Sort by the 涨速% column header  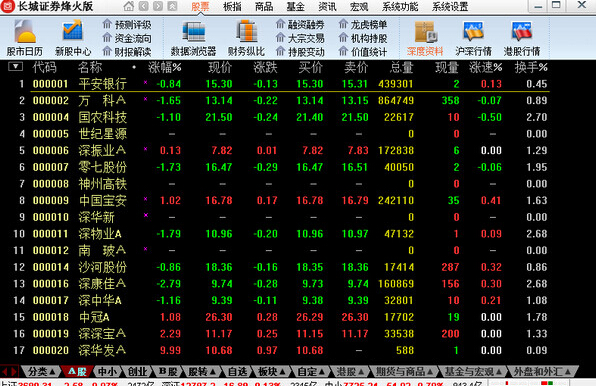(486, 67)
